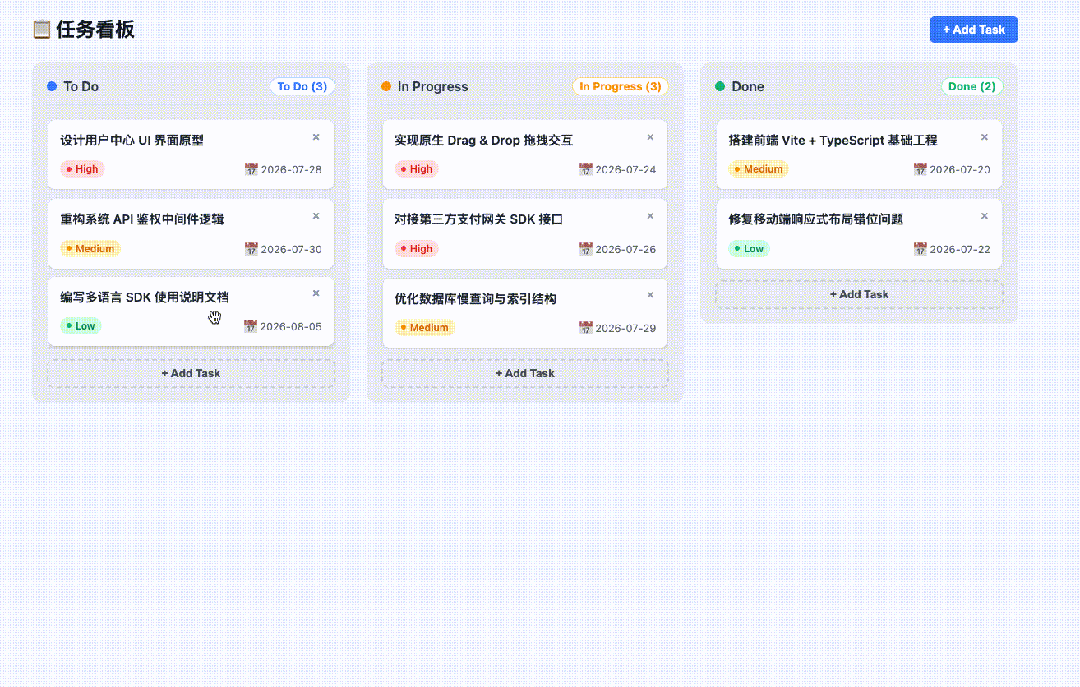Remove the 重构系统 API 鉴权中间件逻辑 card
Screen dimensions: 1080x687
[x=316, y=216]
